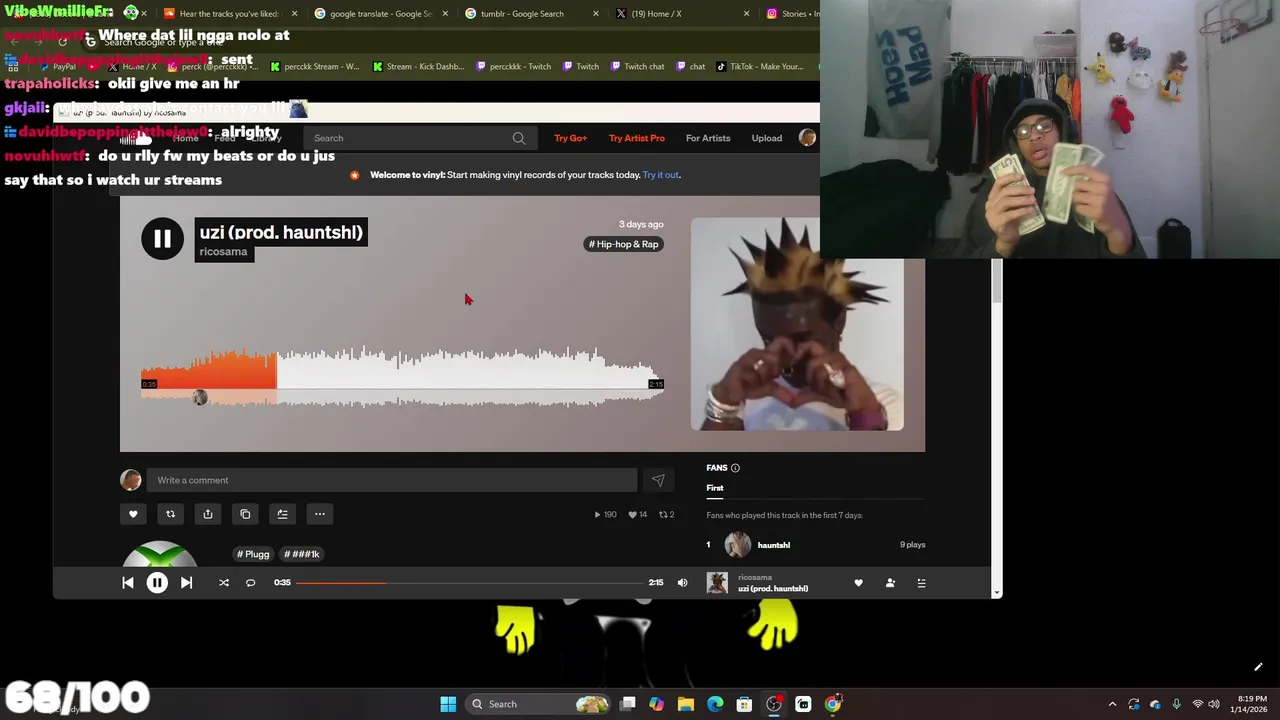Open the Stream - Kick Dashboard bookmark
The height and width of the screenshot is (720, 1280).
tap(419, 67)
